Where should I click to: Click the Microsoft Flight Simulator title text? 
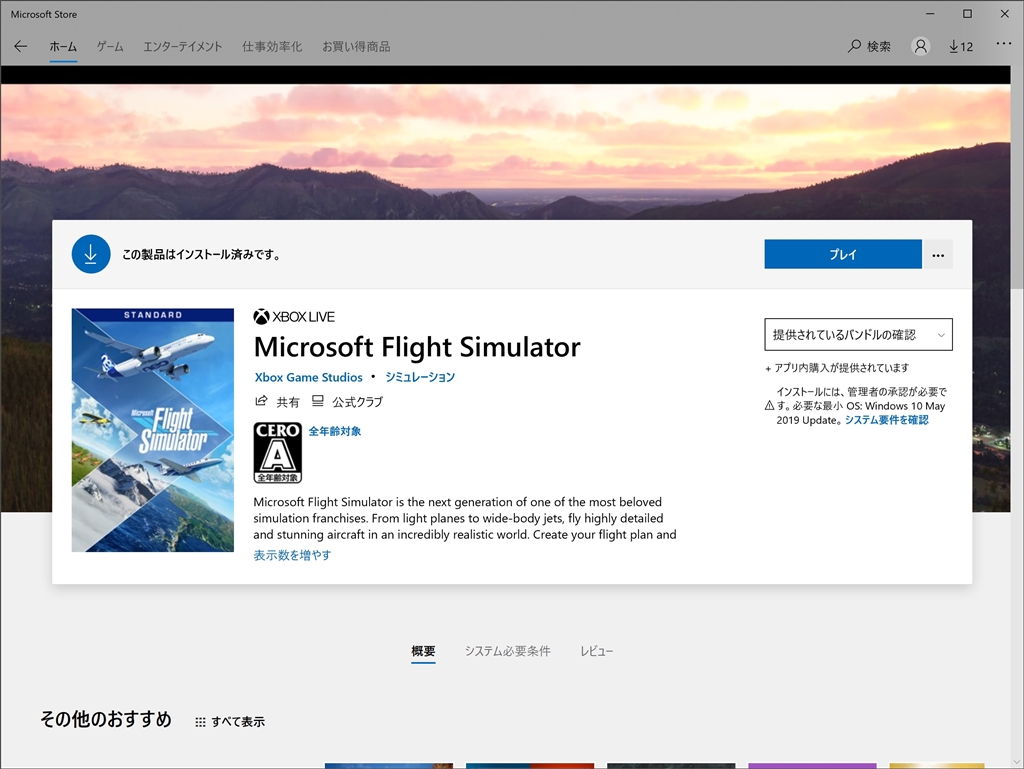click(417, 347)
